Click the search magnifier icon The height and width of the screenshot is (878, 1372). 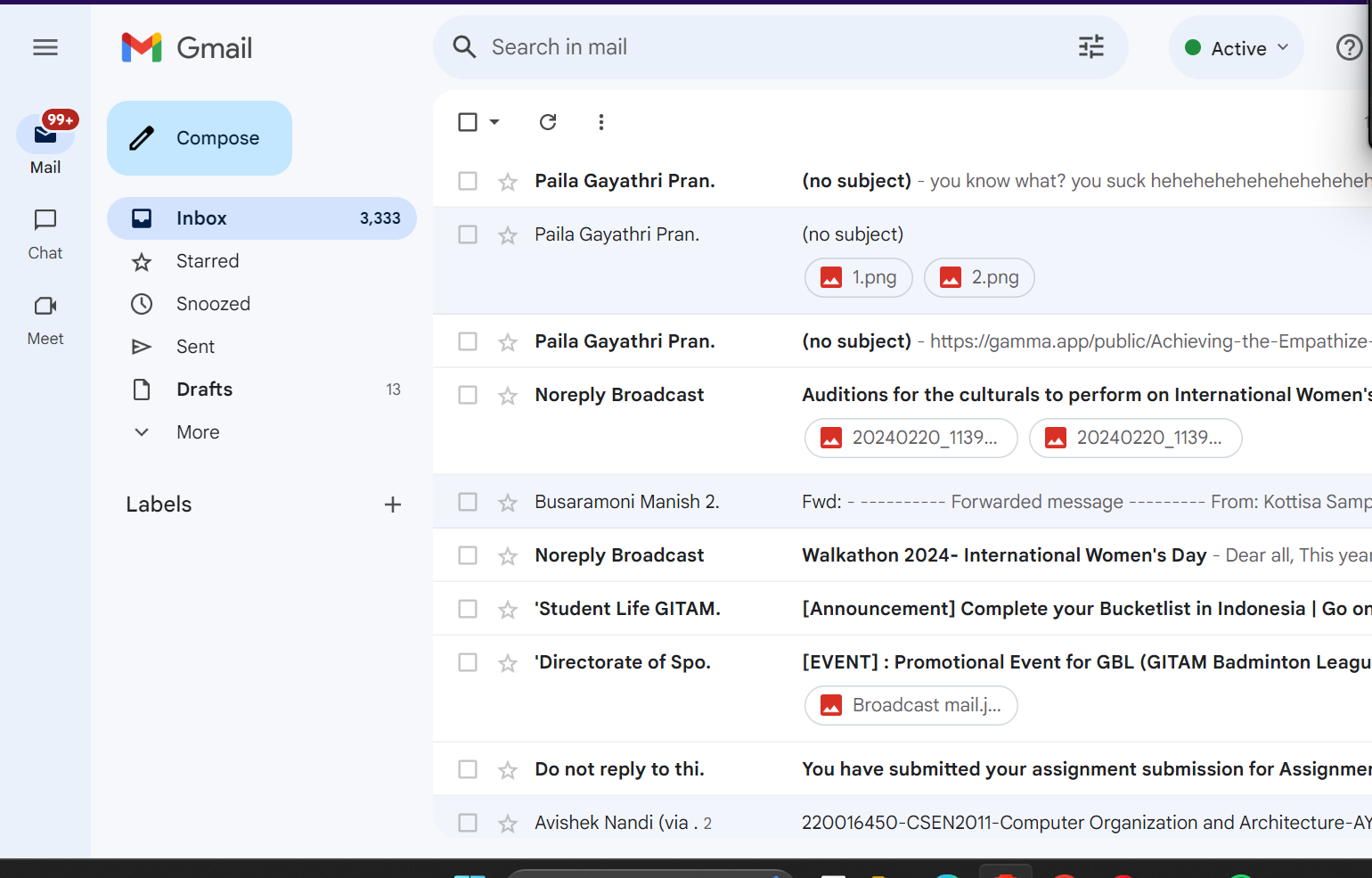tap(464, 47)
